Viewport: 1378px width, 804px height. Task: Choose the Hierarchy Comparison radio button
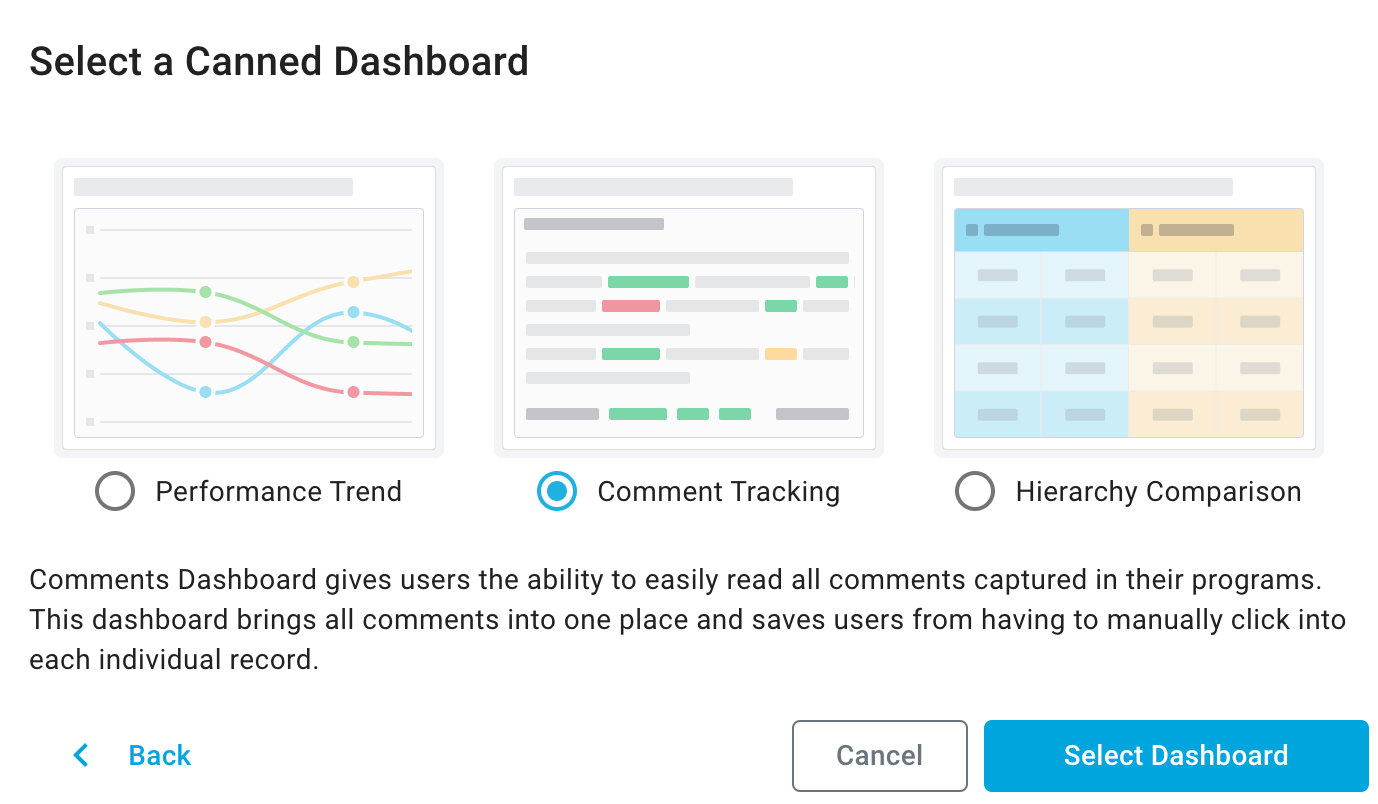pos(975,492)
